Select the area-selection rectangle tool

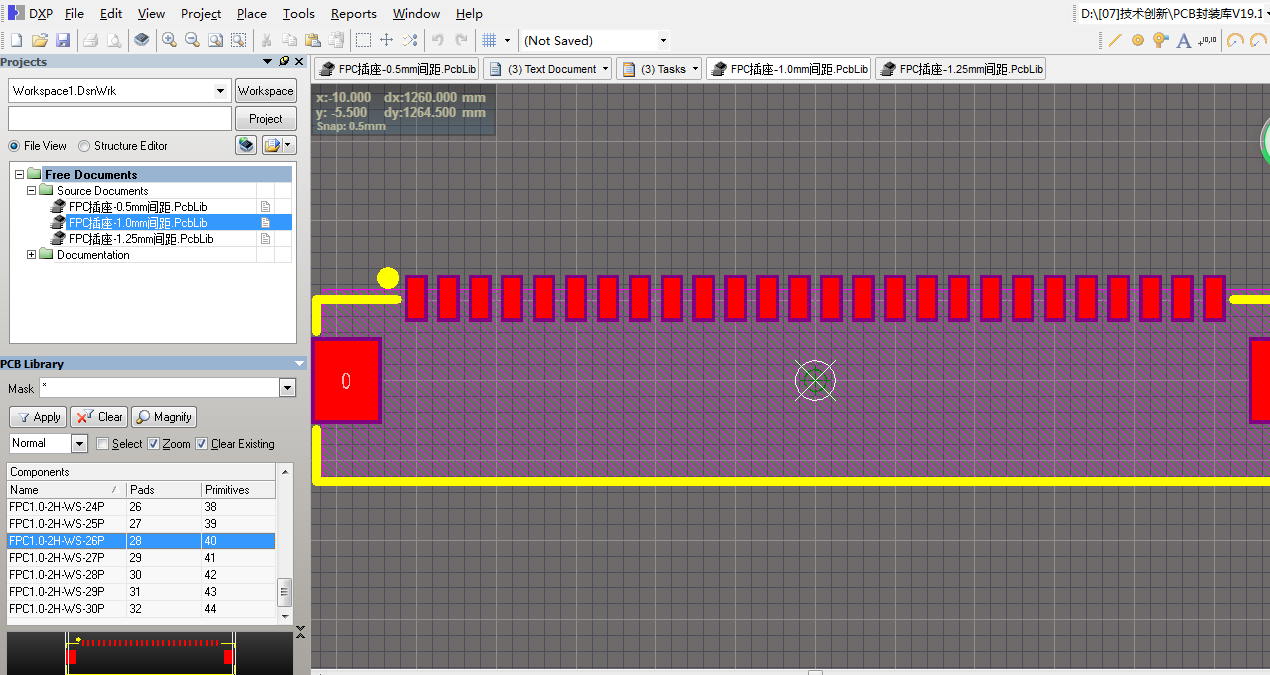pos(363,40)
